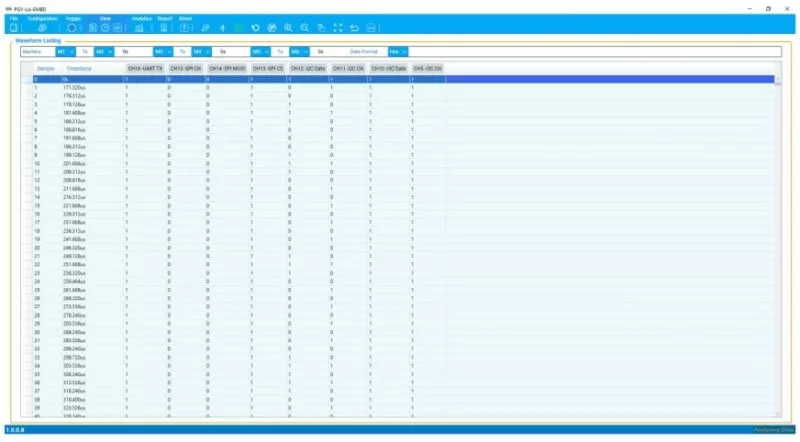This screenshot has height=442, width=800.
Task: Click the circular refresh arrow icon
Action: [256, 27]
